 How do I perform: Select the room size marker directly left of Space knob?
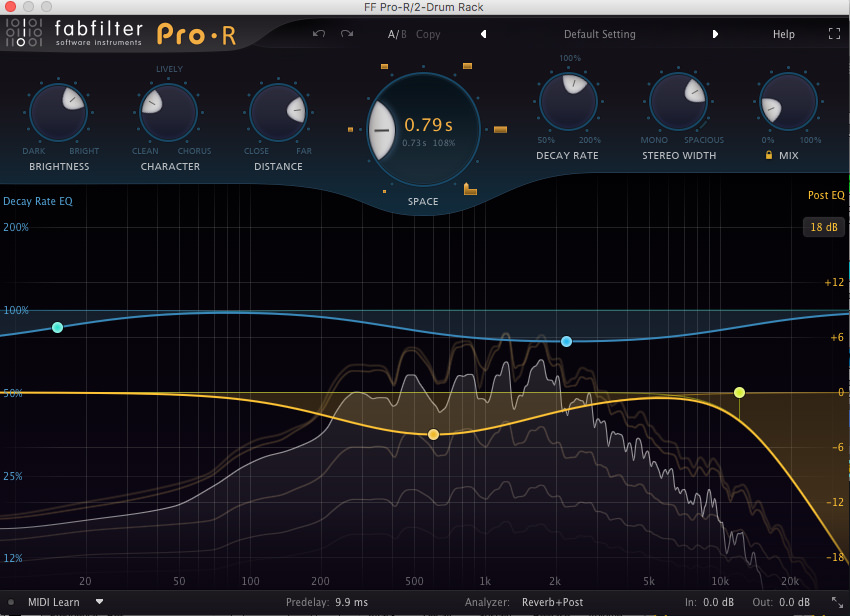pos(350,130)
